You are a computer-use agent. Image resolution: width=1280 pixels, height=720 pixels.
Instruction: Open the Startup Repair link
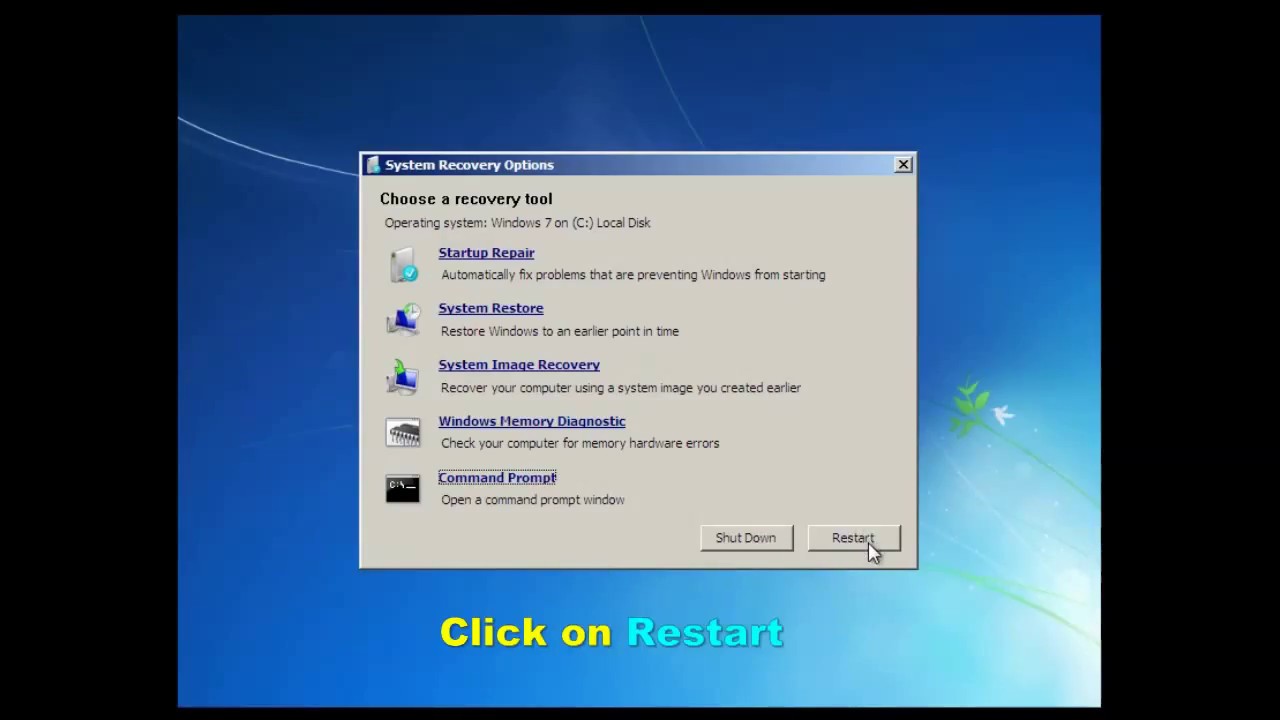click(x=486, y=253)
